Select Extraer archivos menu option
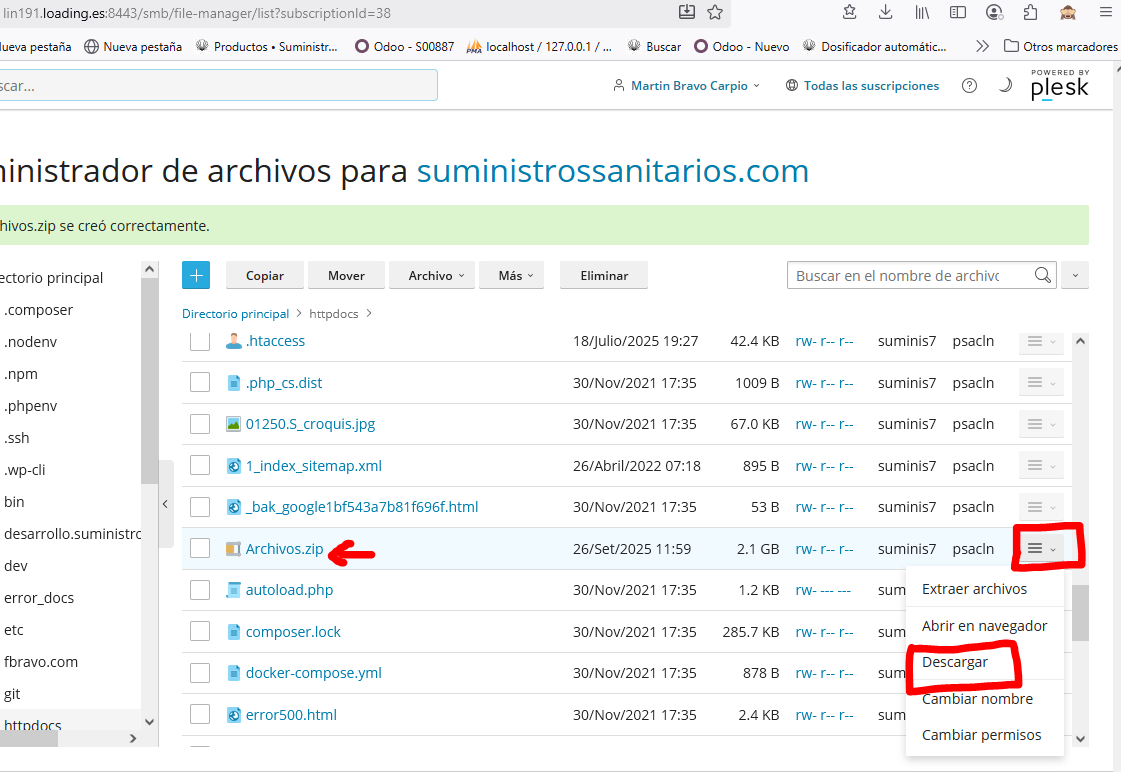This screenshot has height=772, width=1121. coord(974,589)
